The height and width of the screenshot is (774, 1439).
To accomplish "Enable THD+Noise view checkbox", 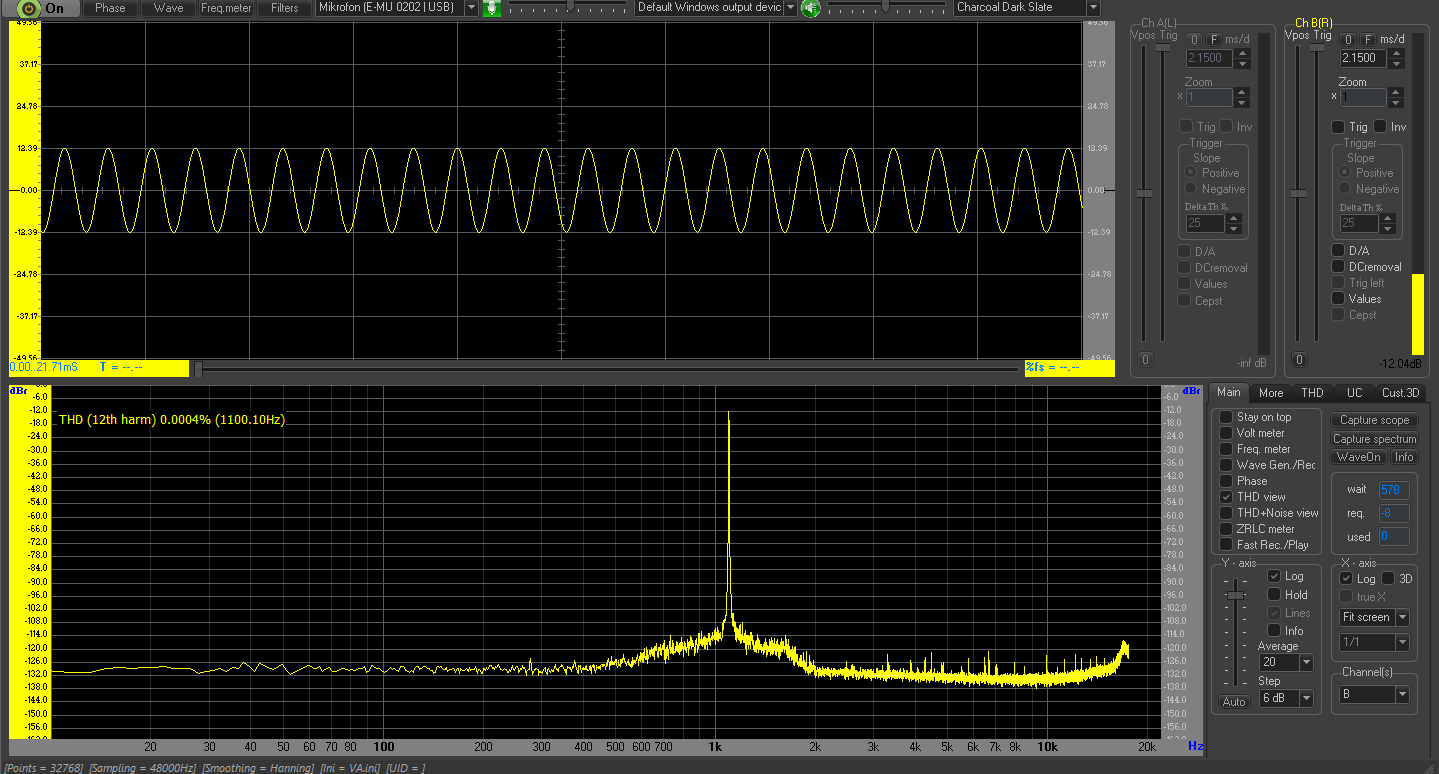I will pyautogui.click(x=1226, y=513).
